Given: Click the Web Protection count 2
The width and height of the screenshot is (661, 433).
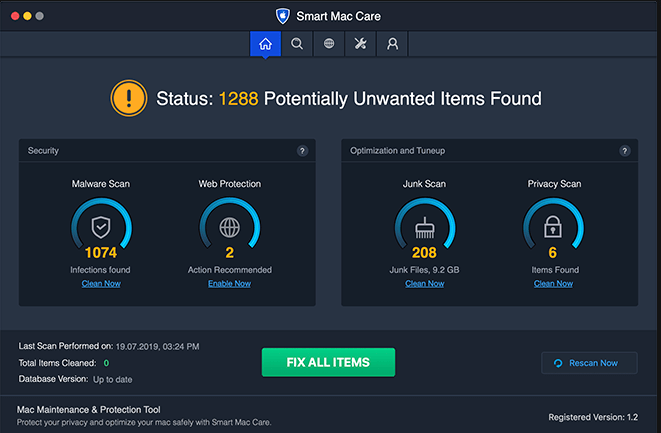Looking at the screenshot, I should [x=229, y=253].
